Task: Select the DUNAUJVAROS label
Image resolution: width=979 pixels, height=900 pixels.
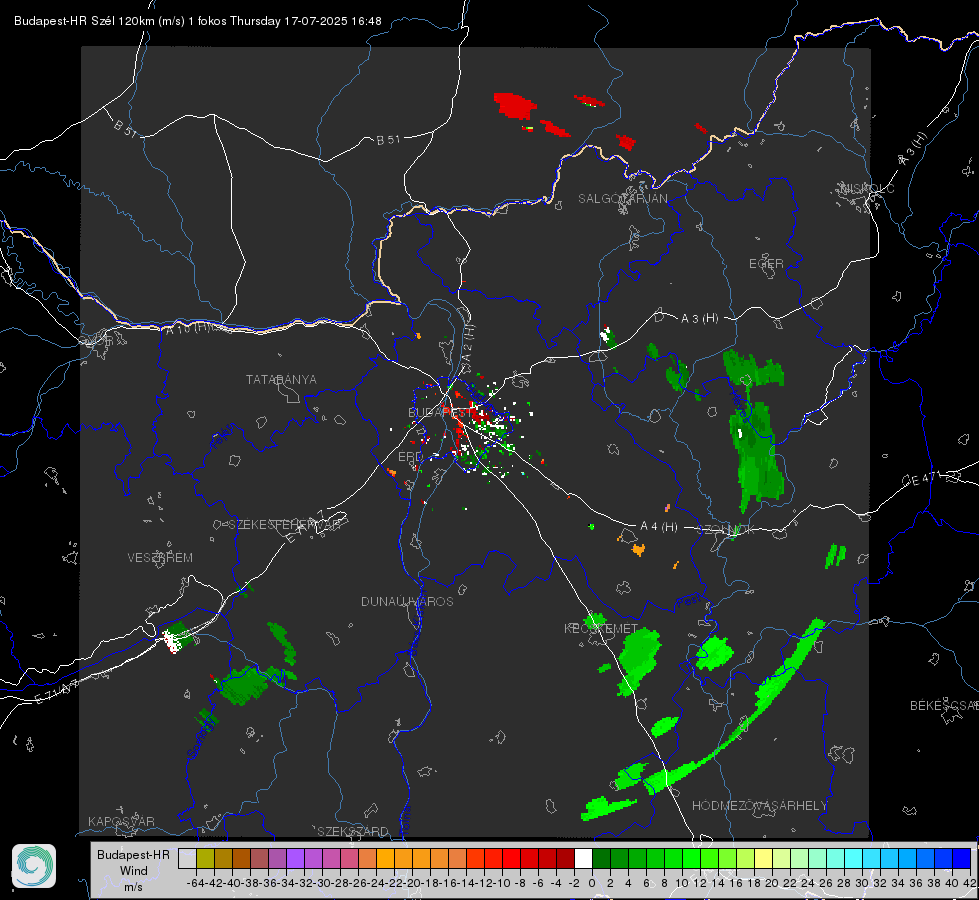Action: 407,601
